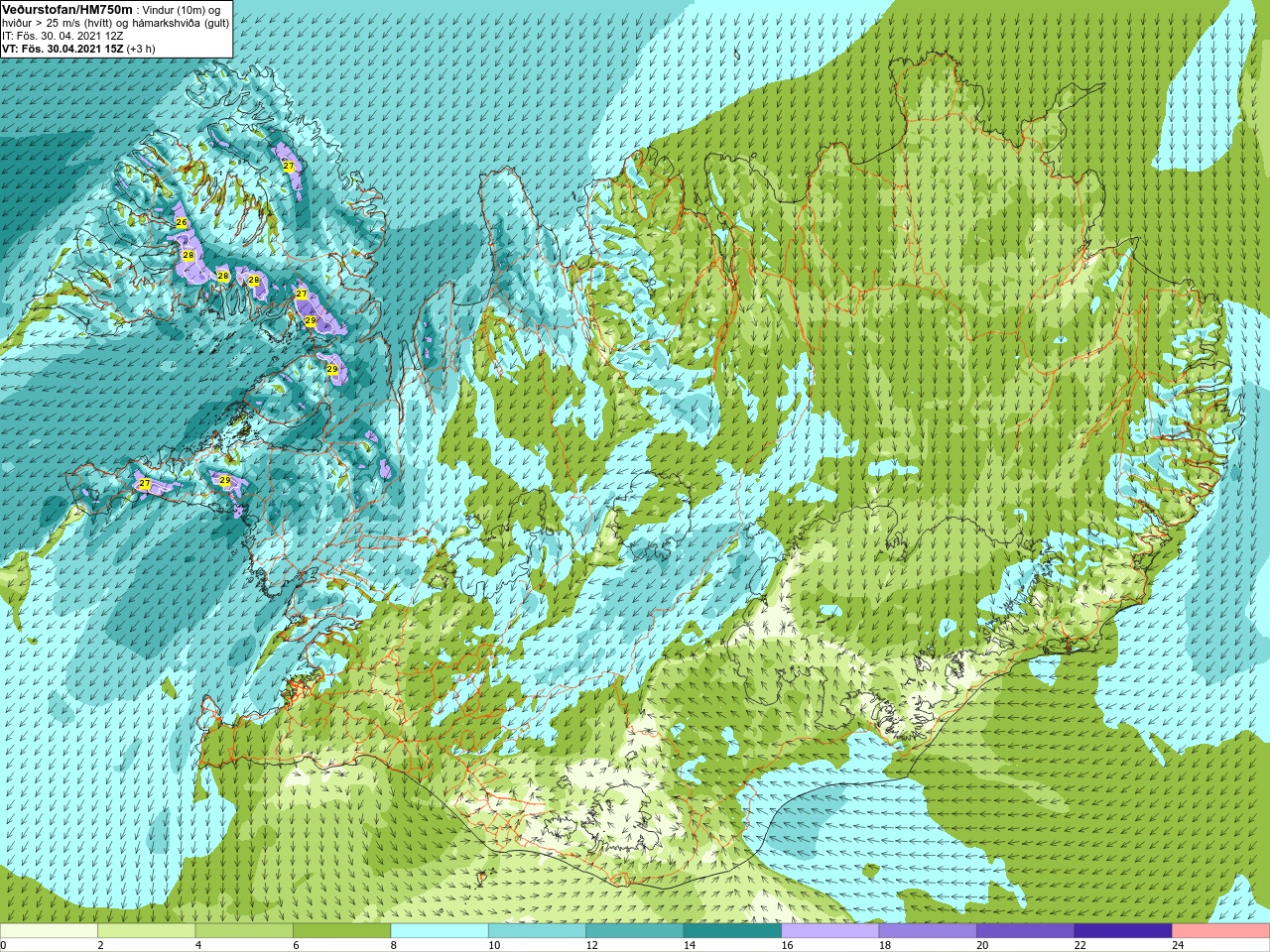This screenshot has width=1270, height=952.
Task: Select the 20–22 m/s violet legend swatch
Action: click(x=1025, y=931)
